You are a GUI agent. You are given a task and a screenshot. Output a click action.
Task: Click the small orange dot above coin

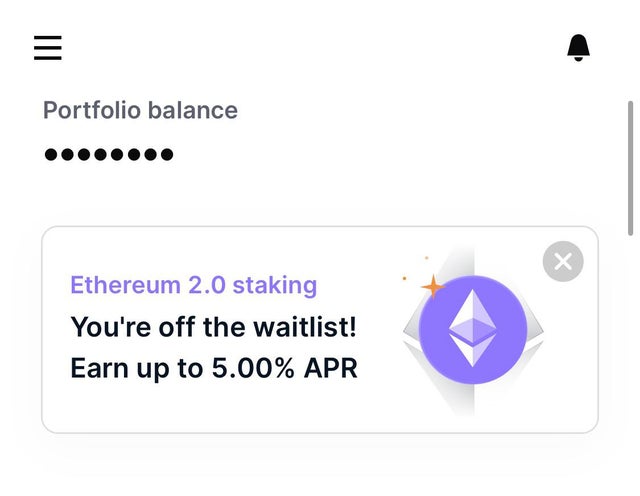[x=427, y=258]
